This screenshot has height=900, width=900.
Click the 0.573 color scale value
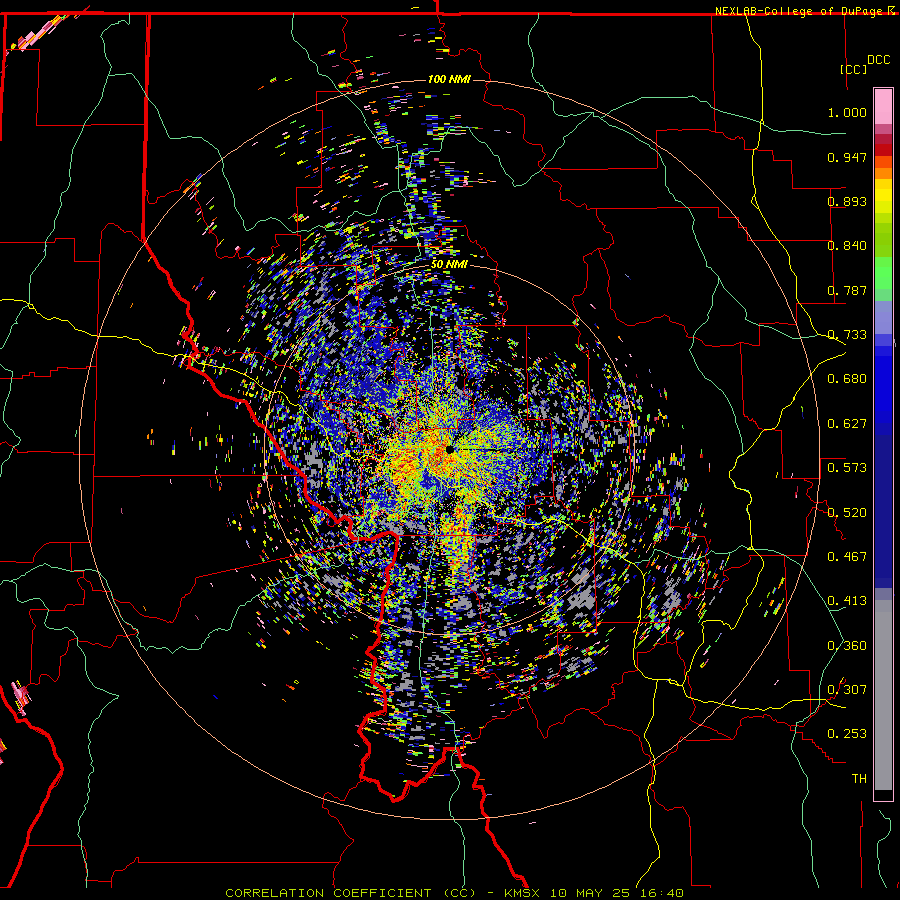[x=847, y=468]
